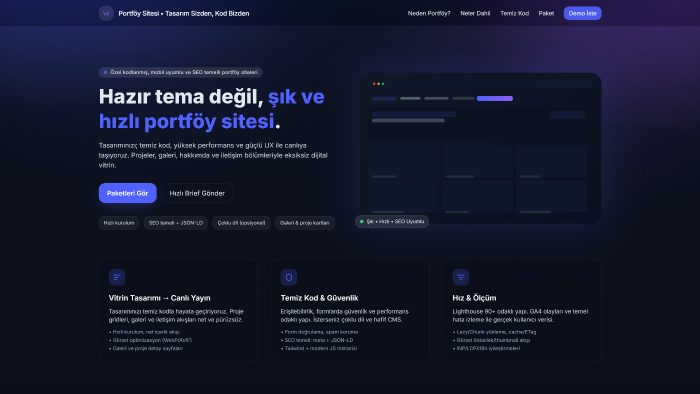Click the site title Portföy Sitesi link
Viewport: 700px width, 394px height.
point(183,13)
